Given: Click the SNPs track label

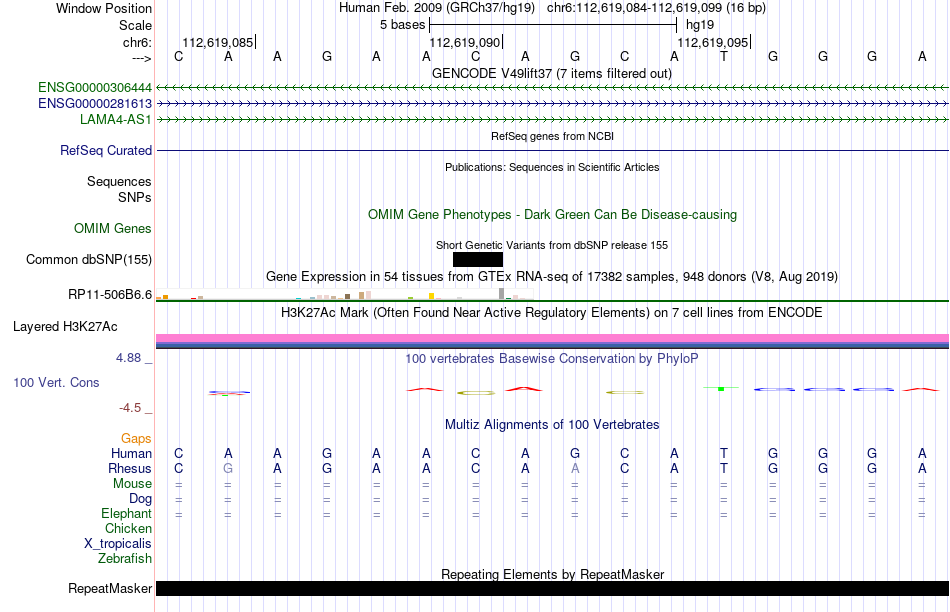Looking at the screenshot, I should click(135, 198).
